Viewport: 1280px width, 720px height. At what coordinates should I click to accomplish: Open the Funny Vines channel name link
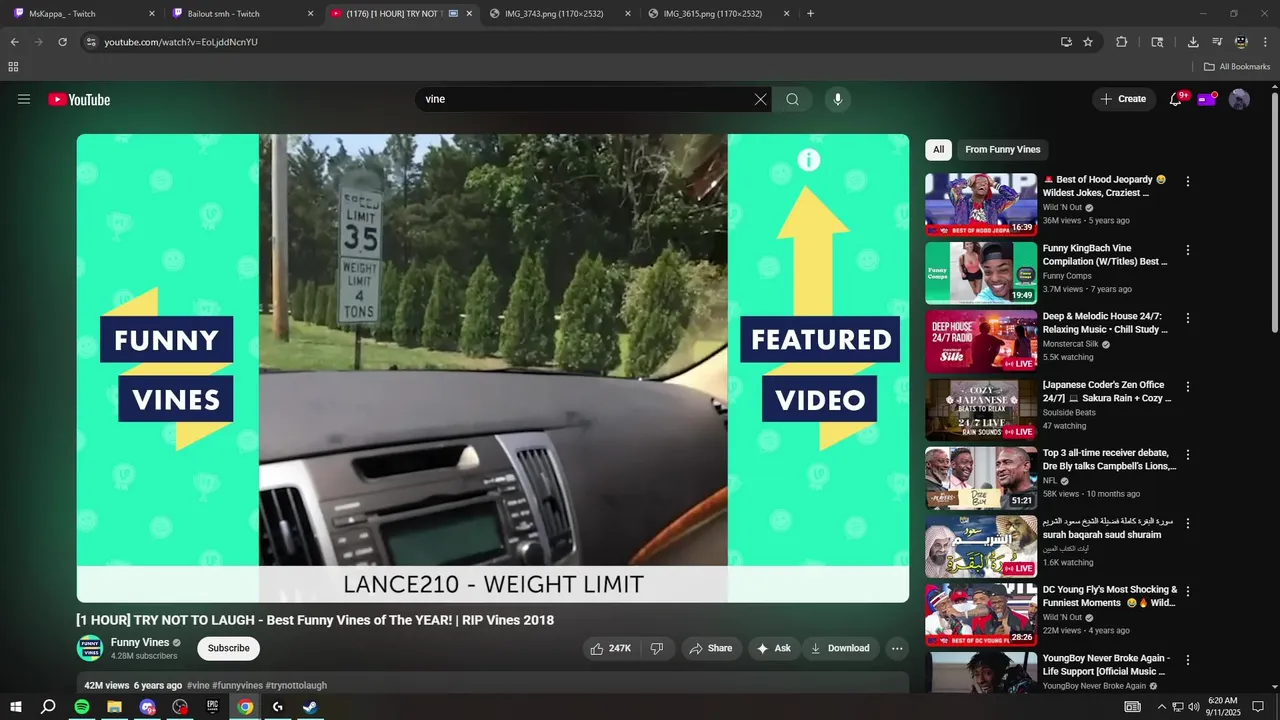140,643
